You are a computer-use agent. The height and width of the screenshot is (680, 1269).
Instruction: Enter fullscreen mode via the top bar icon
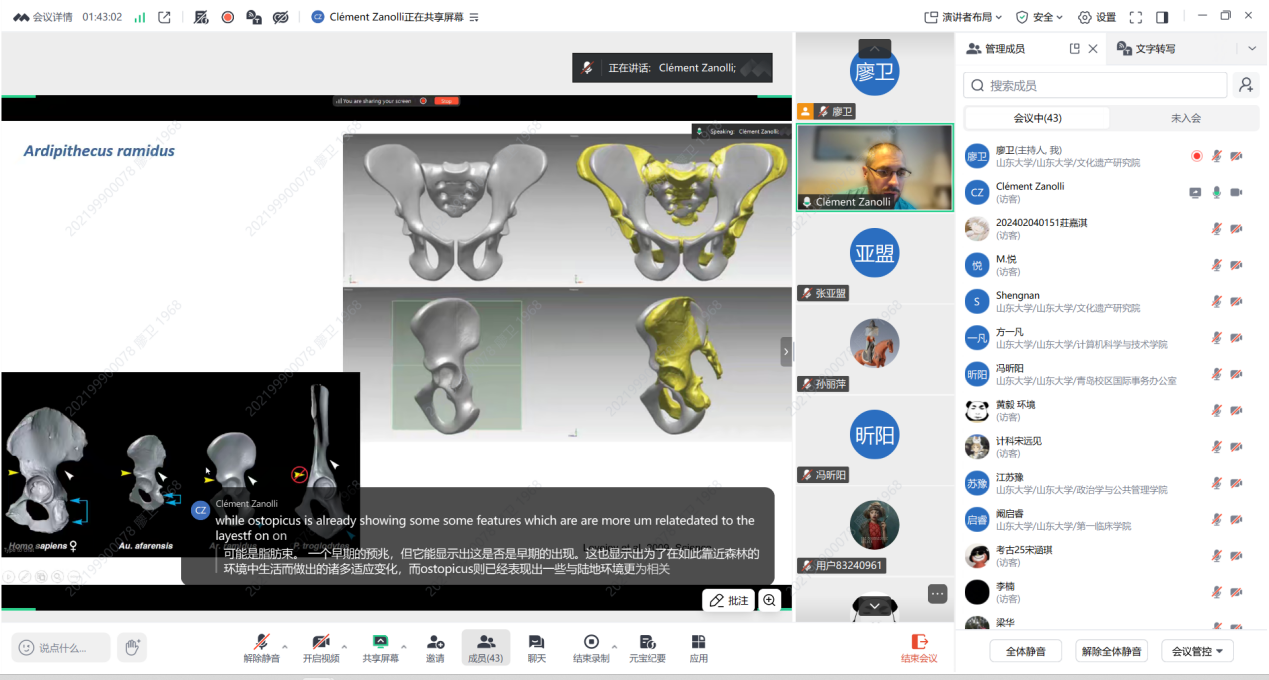click(x=1136, y=17)
